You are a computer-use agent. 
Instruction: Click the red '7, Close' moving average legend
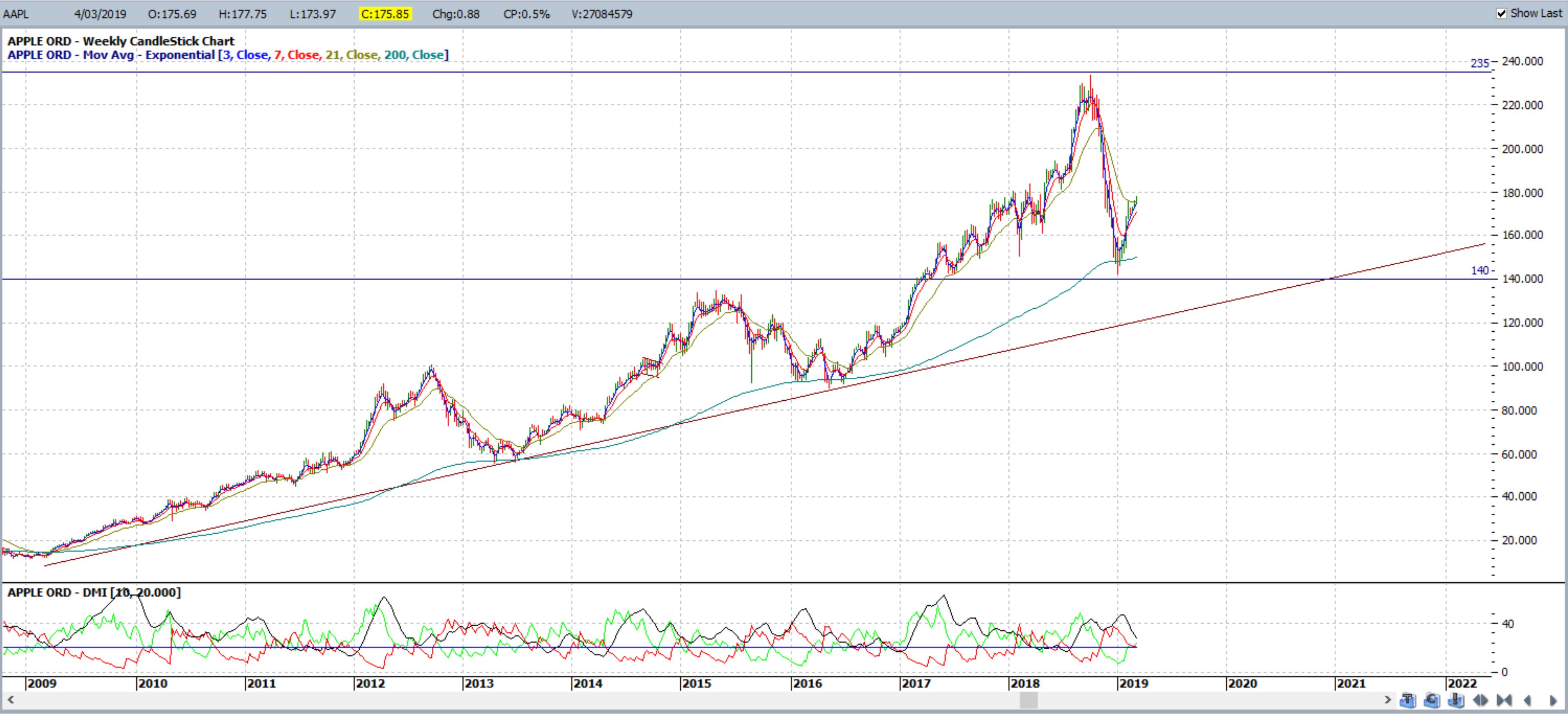(297, 55)
